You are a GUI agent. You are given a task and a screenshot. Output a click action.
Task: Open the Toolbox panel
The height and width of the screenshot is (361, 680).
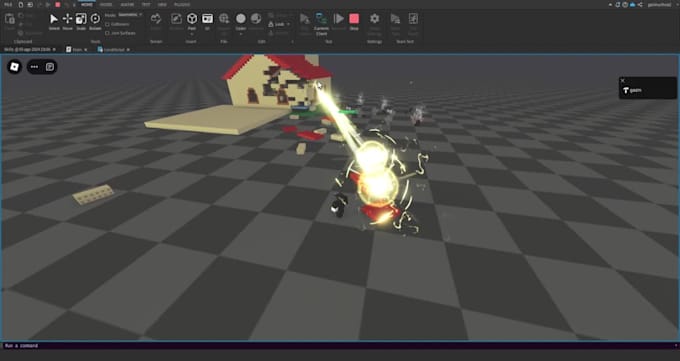176,22
